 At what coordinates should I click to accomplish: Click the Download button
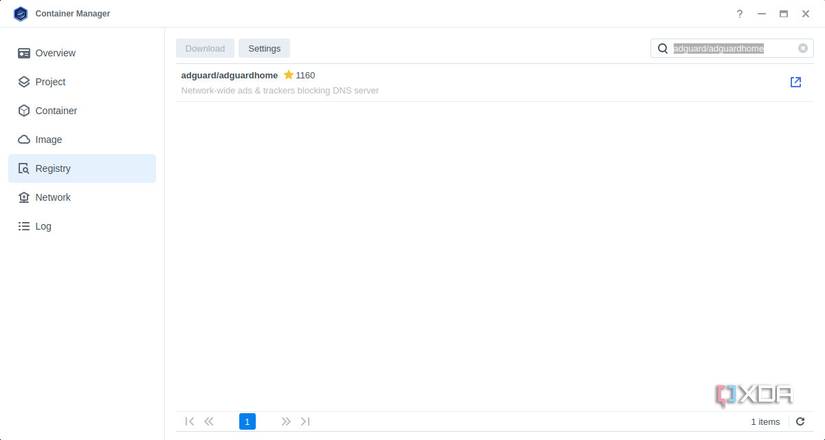pyautogui.click(x=205, y=48)
